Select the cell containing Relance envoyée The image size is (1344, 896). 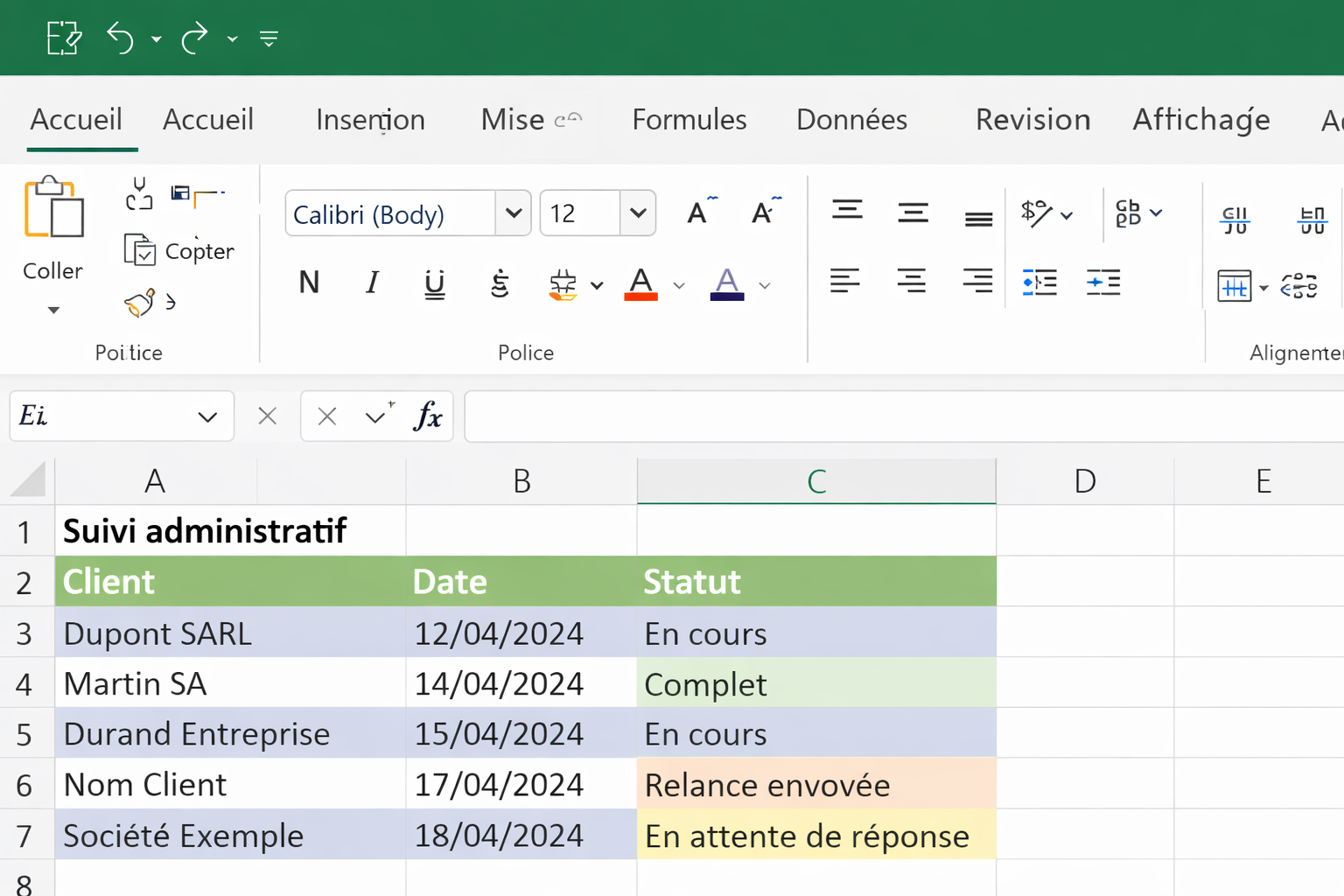[815, 785]
